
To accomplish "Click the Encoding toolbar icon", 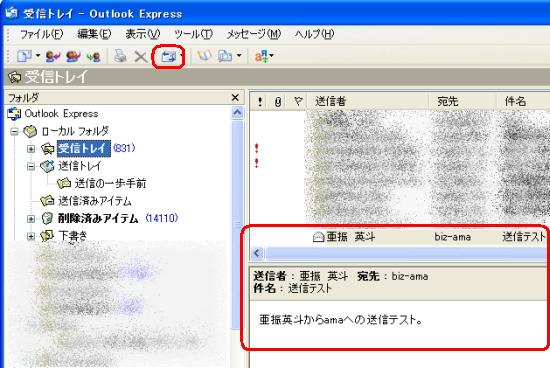I will point(262,56).
